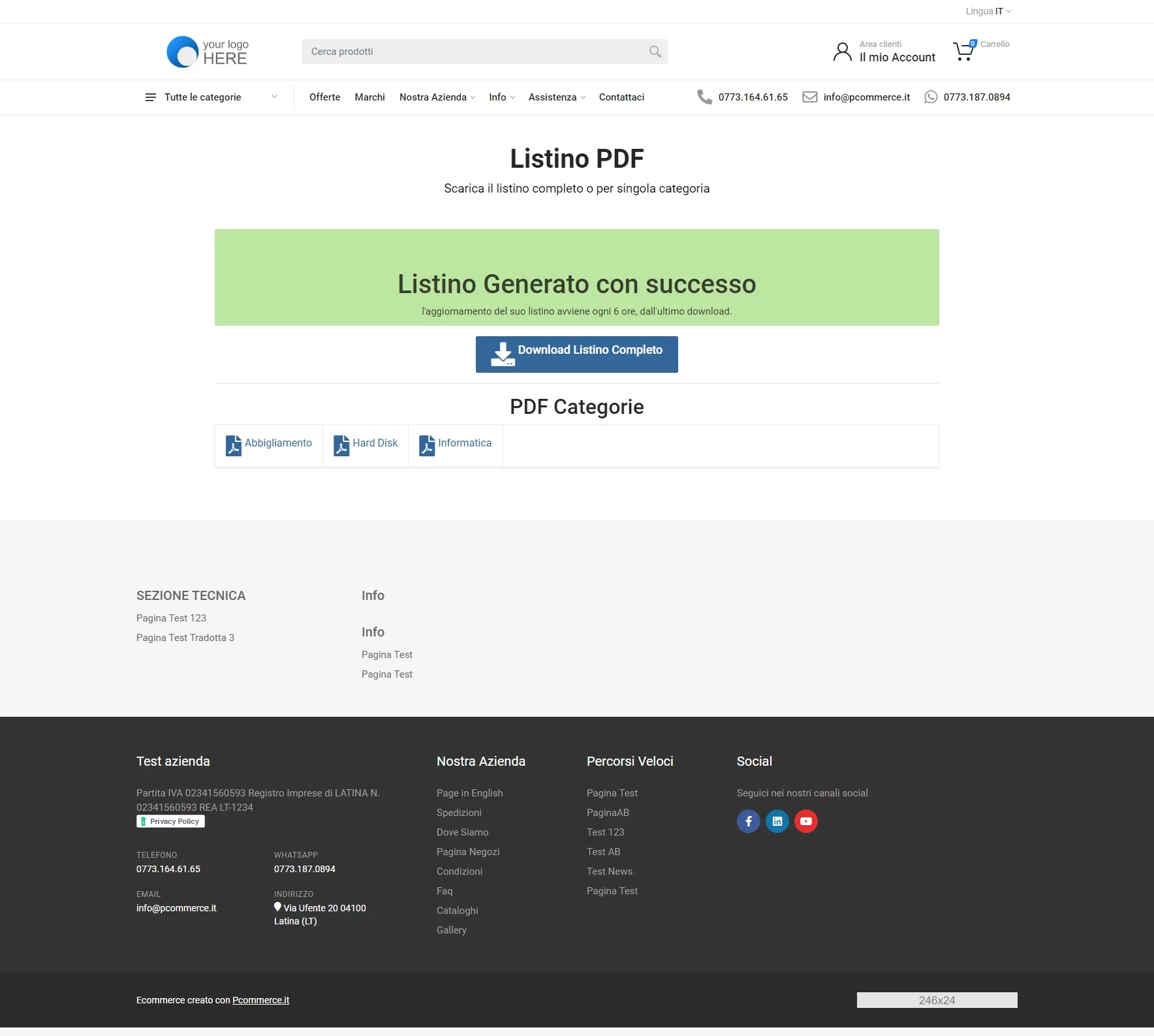Viewport: 1154px width, 1036px height.
Task: Open Pagina Test 123 link
Action: pyautogui.click(x=171, y=618)
